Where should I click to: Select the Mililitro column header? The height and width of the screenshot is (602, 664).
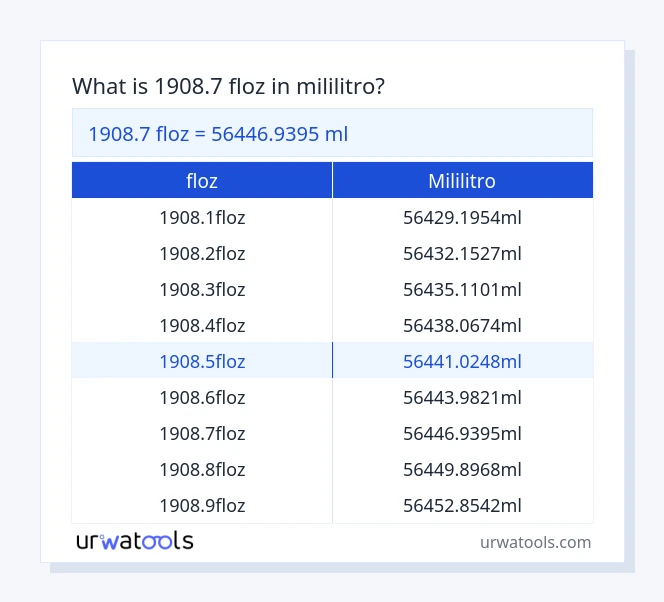[x=462, y=181]
